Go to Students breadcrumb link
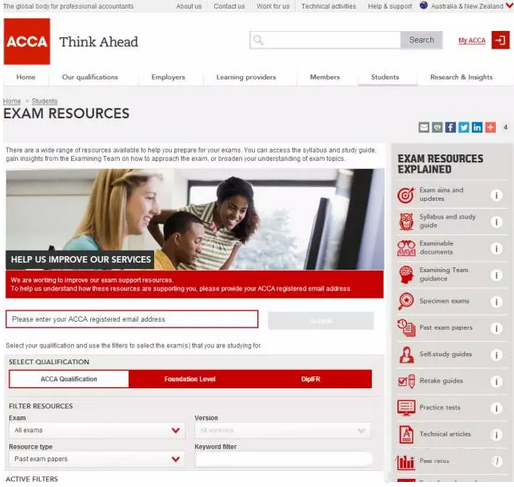The image size is (514, 487). [44, 101]
